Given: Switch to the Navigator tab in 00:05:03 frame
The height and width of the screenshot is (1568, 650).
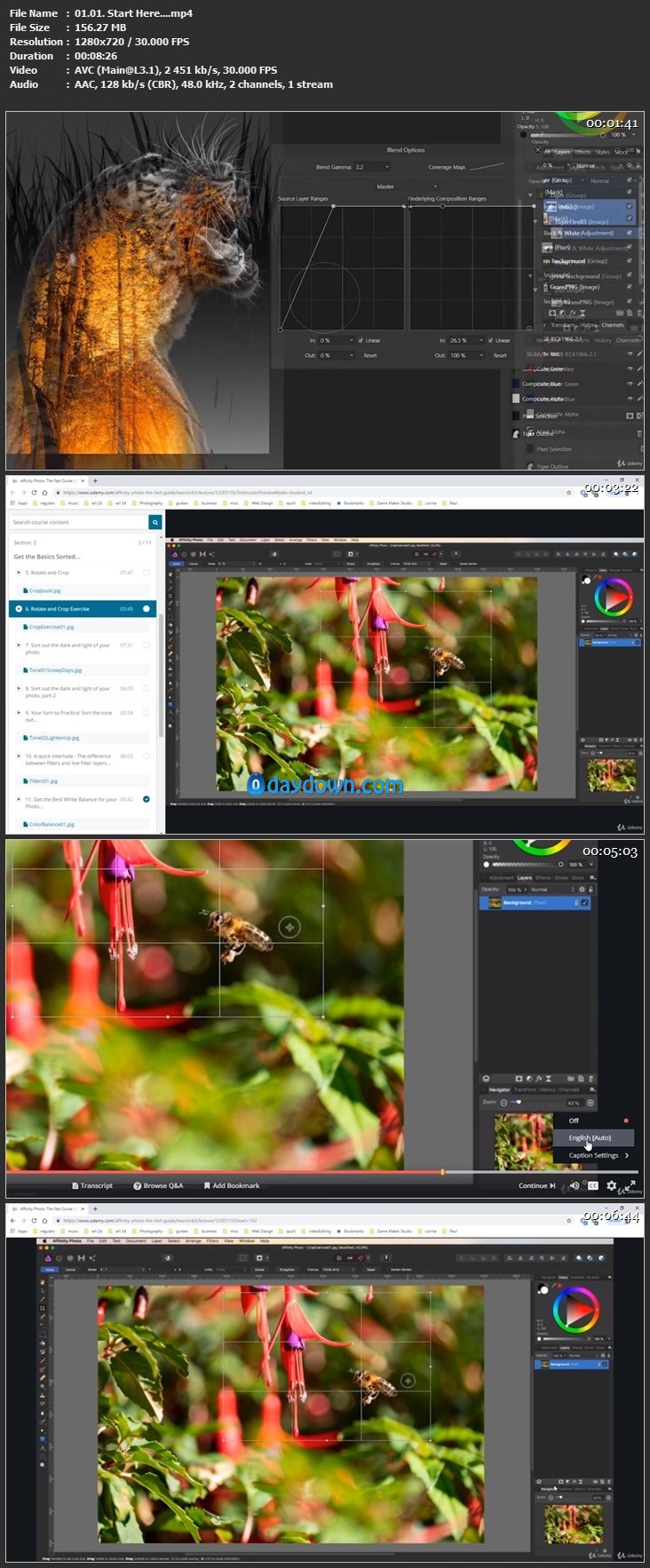Looking at the screenshot, I should point(500,1089).
